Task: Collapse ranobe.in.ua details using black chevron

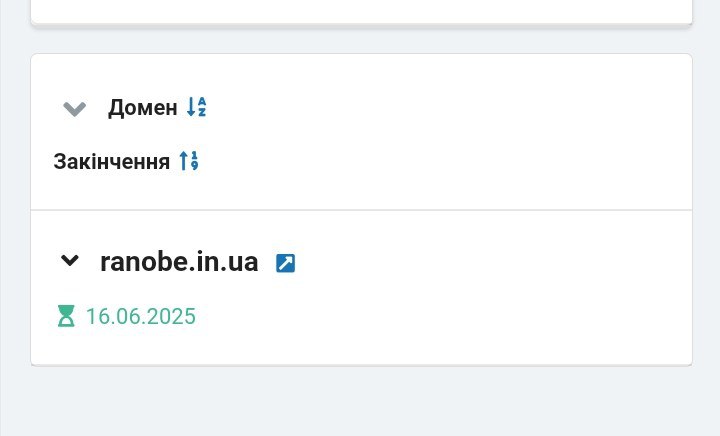Action: (70, 260)
